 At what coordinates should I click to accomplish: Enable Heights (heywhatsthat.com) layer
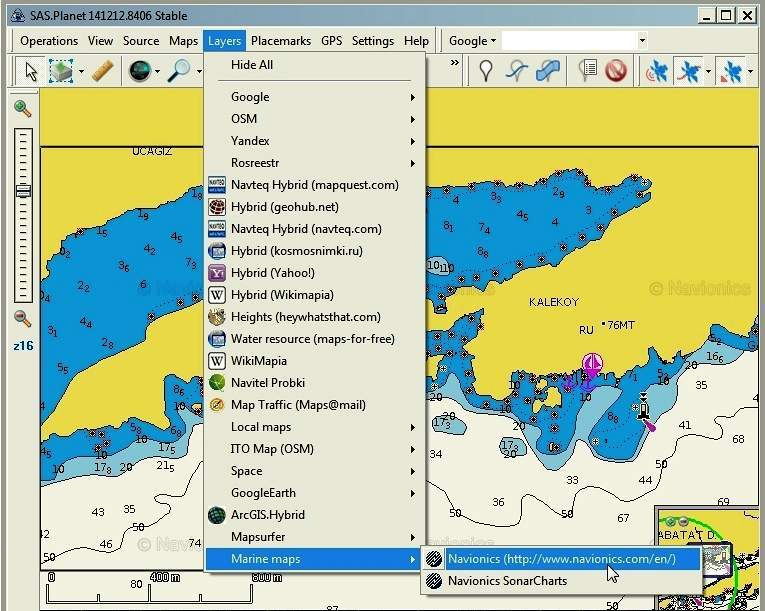[x=315, y=317]
